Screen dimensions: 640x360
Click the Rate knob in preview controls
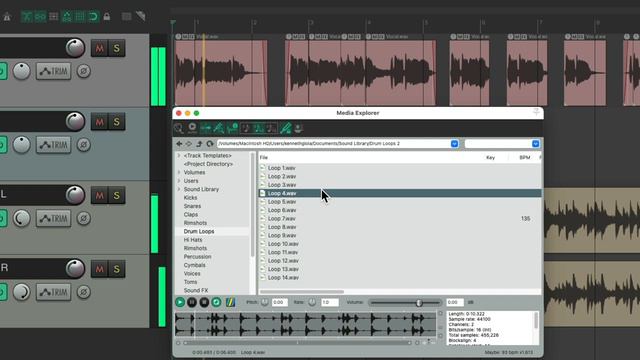click(312, 302)
